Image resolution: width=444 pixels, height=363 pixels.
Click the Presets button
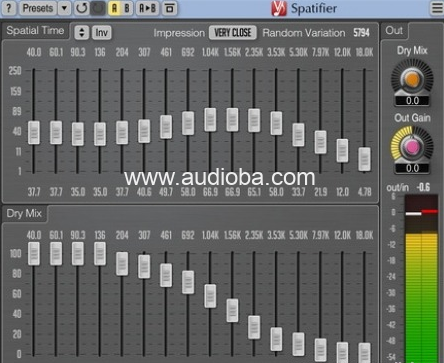point(38,8)
